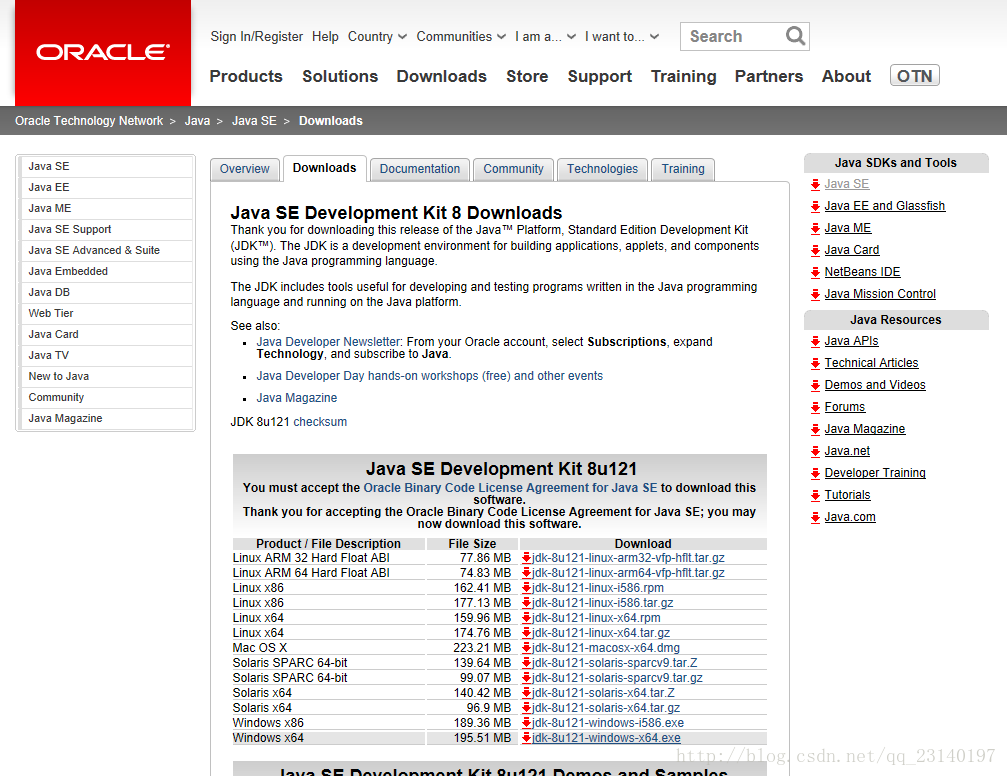Open the Products menu

click(246, 76)
